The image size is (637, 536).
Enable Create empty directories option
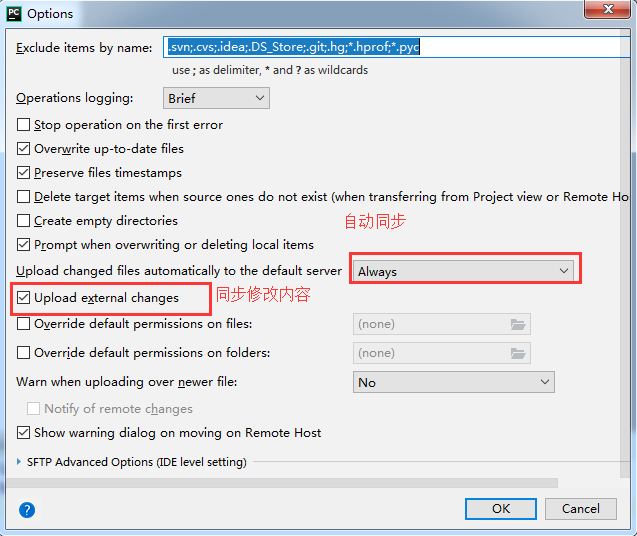pos(23,220)
